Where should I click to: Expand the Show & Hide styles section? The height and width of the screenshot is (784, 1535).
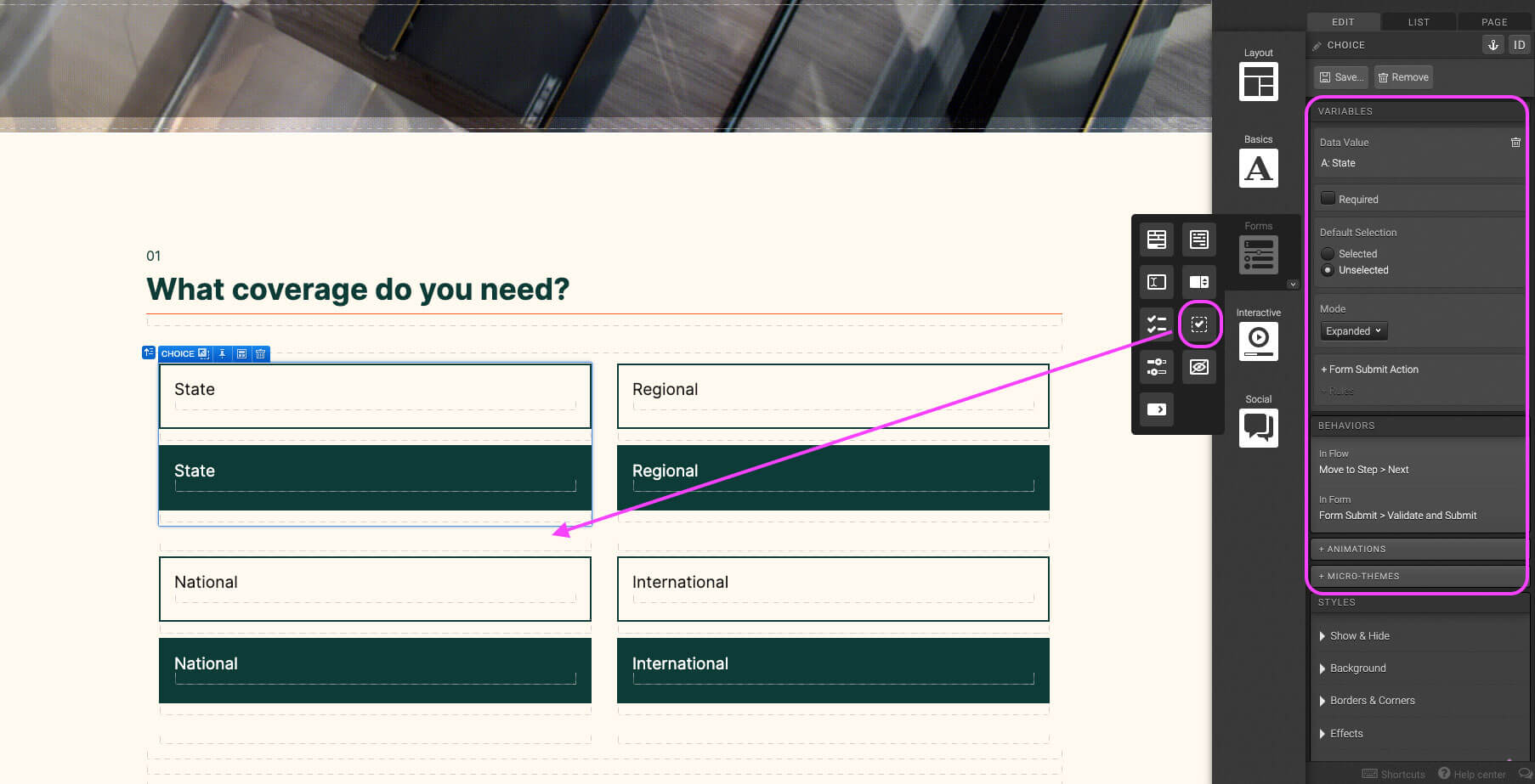[1359, 636]
